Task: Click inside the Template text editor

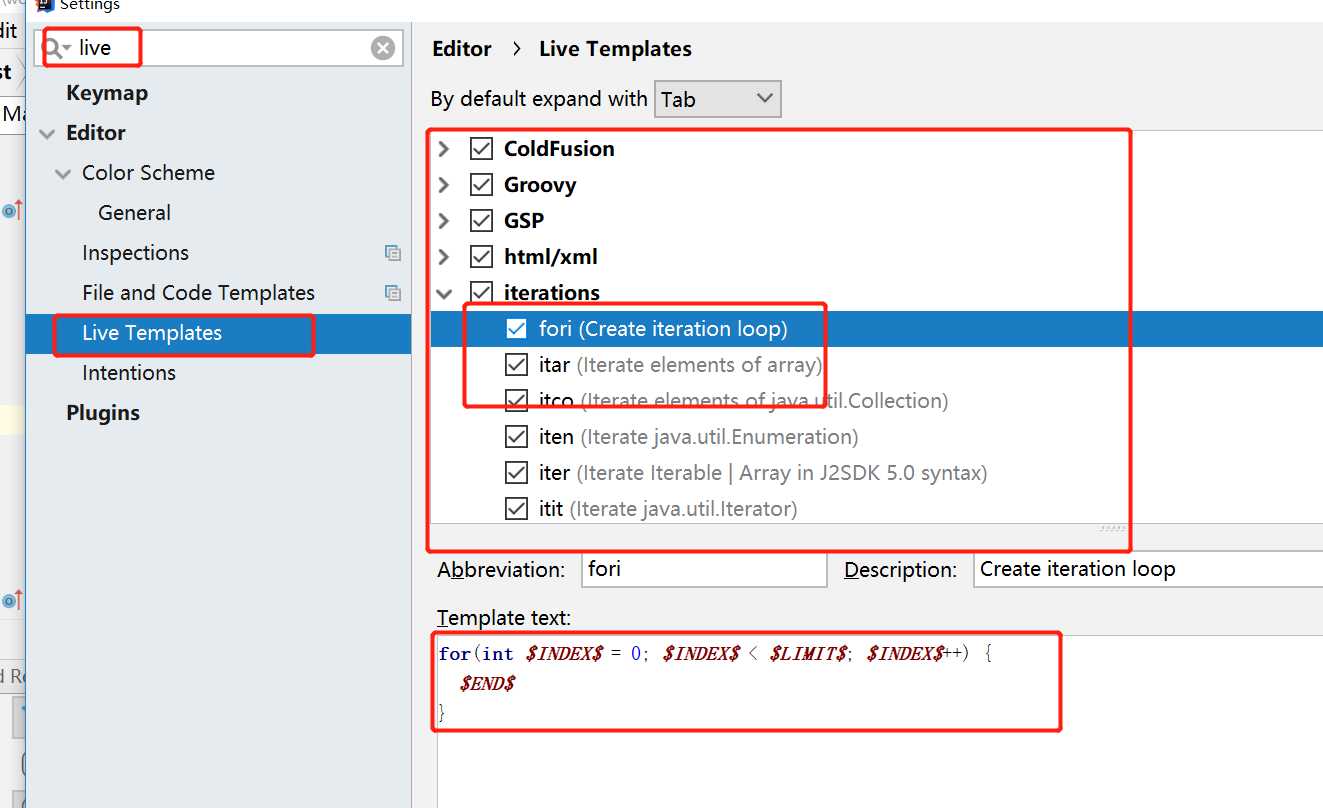Action: [880, 721]
